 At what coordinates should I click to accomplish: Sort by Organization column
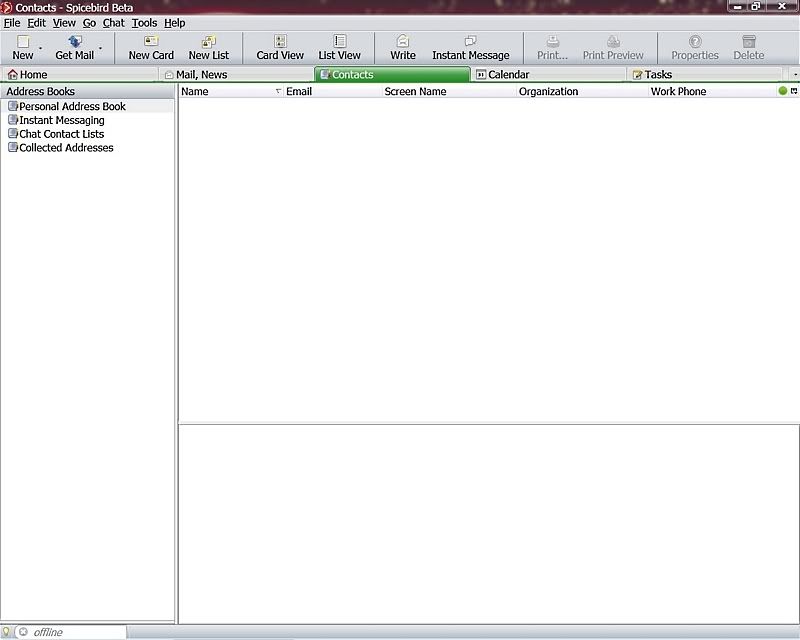pyautogui.click(x=582, y=91)
